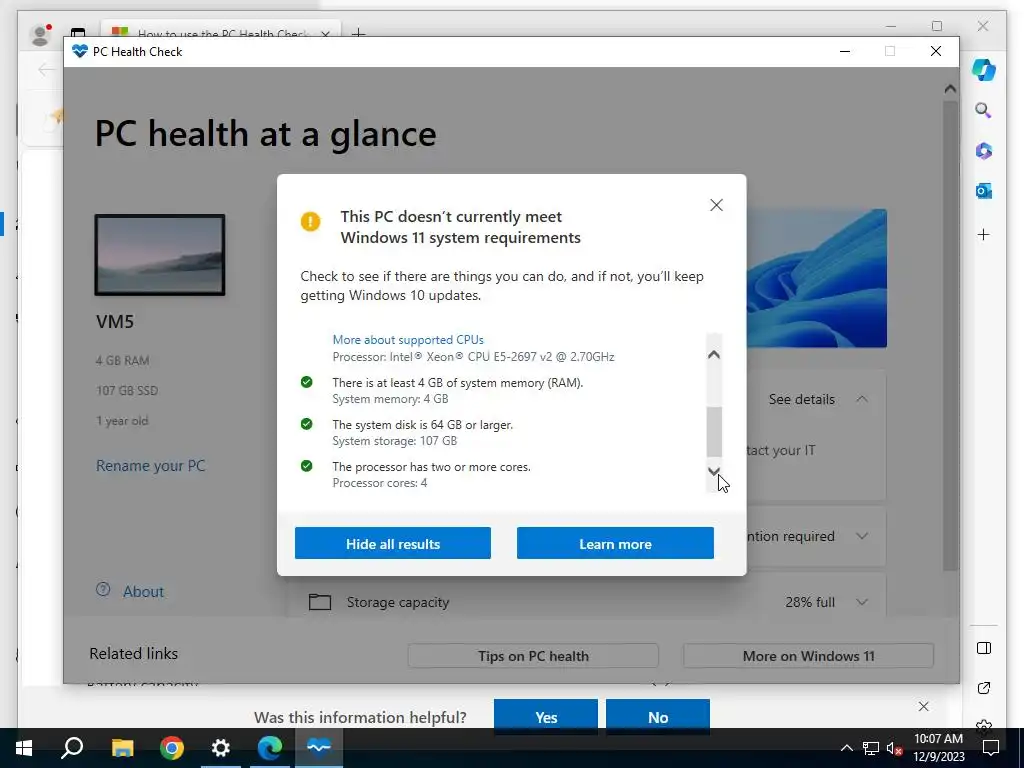This screenshot has width=1024, height=768.
Task: Open Copilot icon in Edge sidebar
Action: [984, 70]
